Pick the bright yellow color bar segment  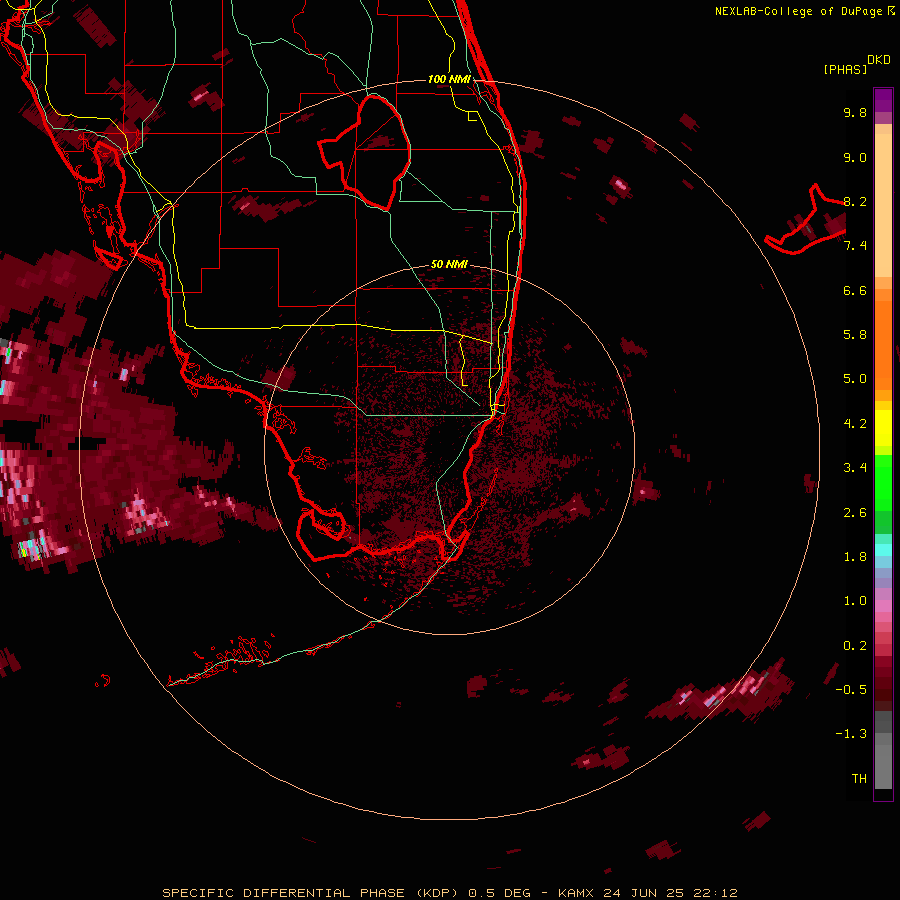point(883,428)
